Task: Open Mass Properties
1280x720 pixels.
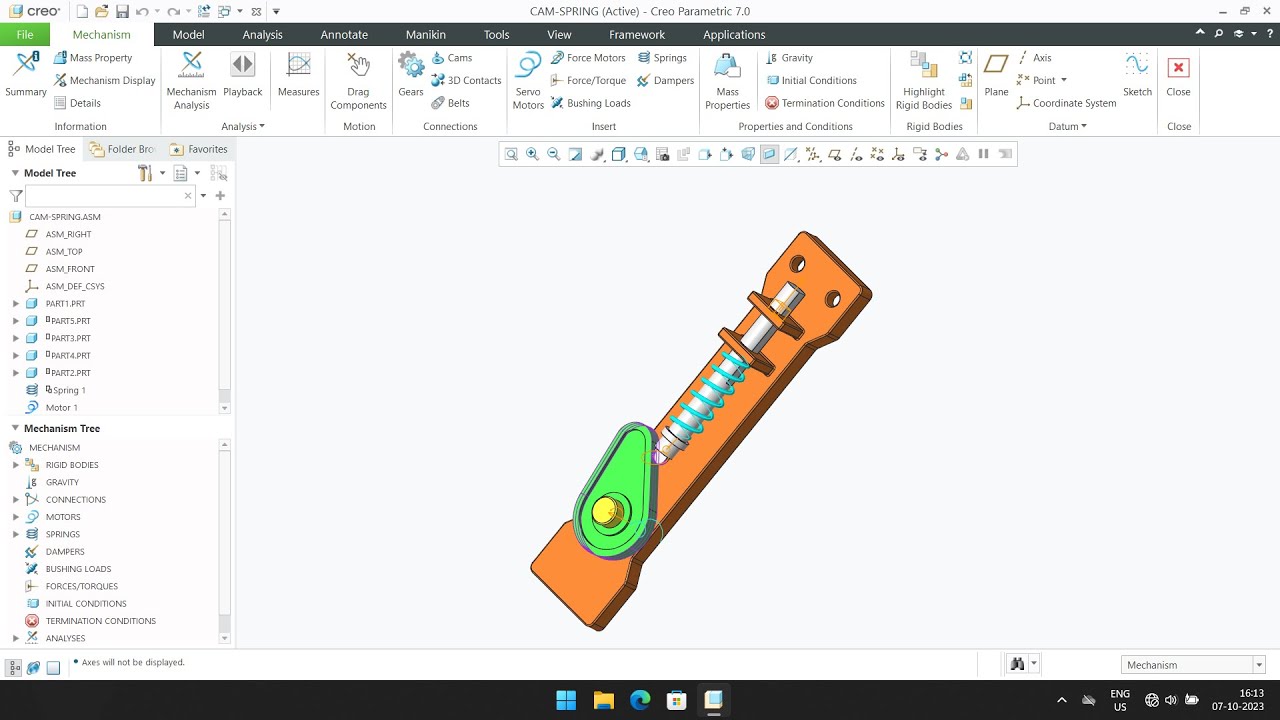Action: tap(727, 81)
